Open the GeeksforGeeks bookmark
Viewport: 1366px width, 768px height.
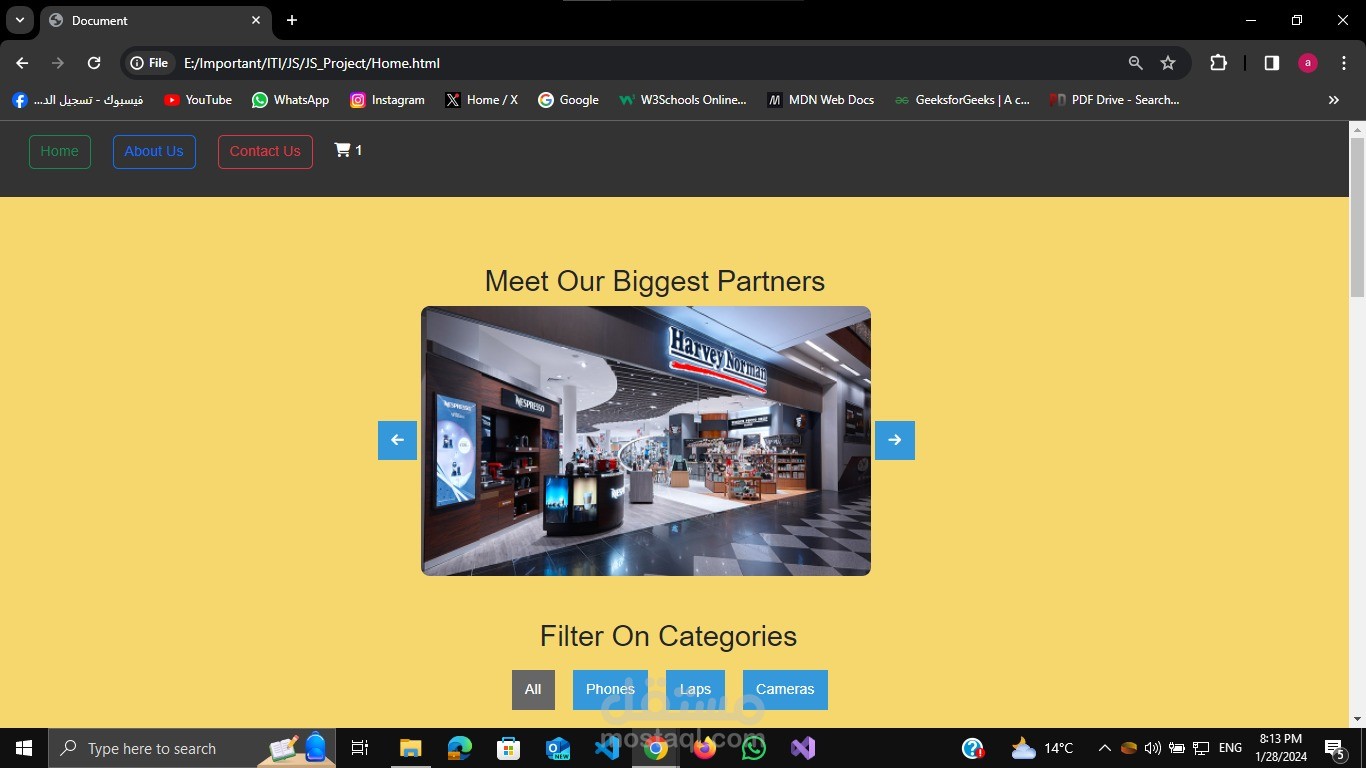click(x=962, y=100)
